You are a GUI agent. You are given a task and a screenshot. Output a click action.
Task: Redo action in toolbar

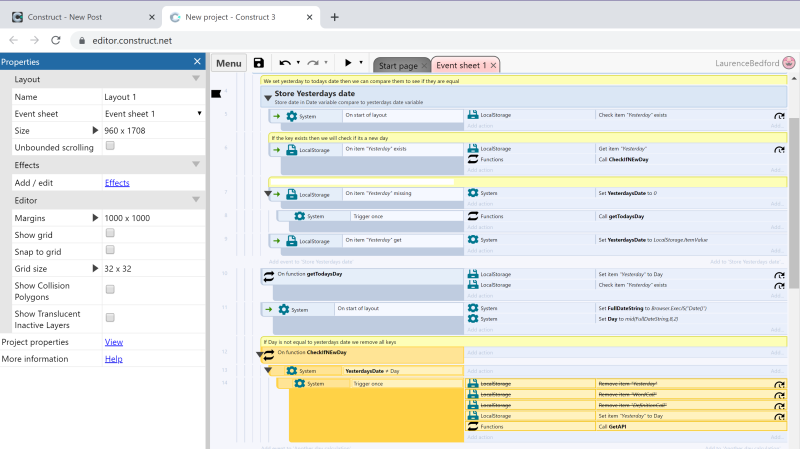click(313, 63)
